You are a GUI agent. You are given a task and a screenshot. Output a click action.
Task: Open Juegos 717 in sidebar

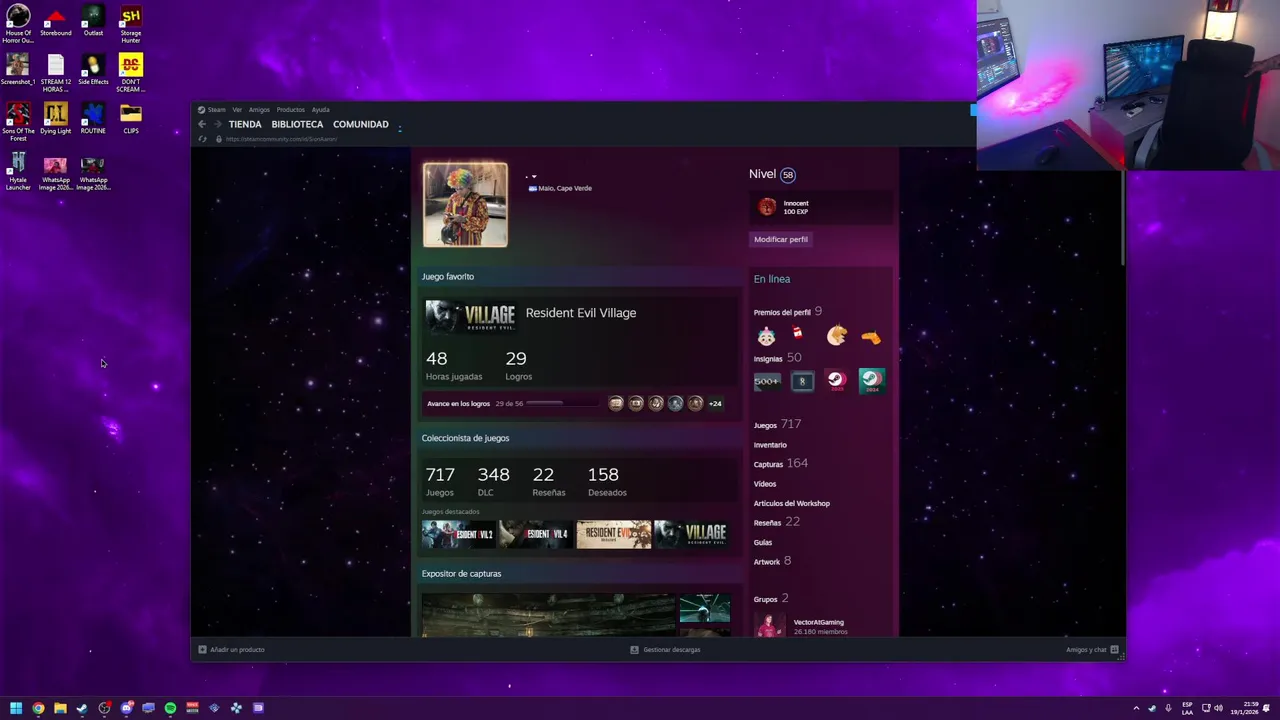click(x=777, y=425)
